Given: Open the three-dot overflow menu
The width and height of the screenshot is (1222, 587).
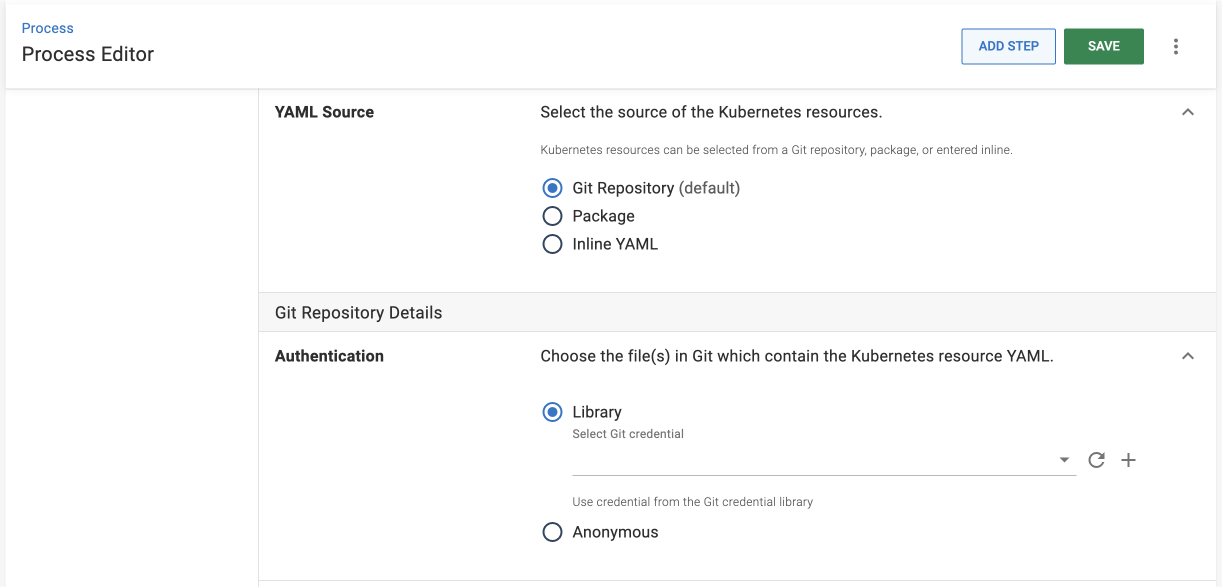Looking at the screenshot, I should coord(1176,46).
